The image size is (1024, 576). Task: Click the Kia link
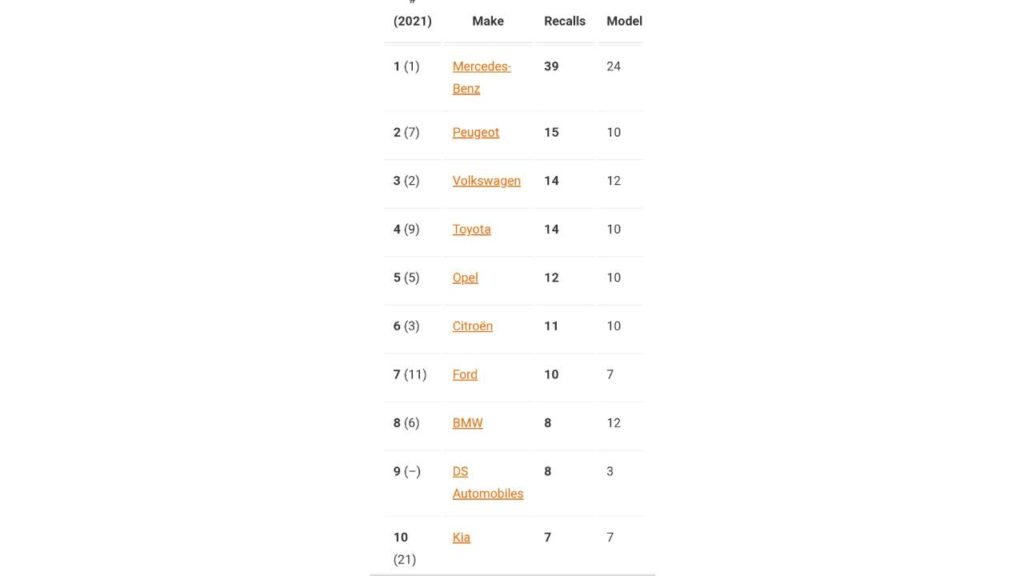coord(461,537)
